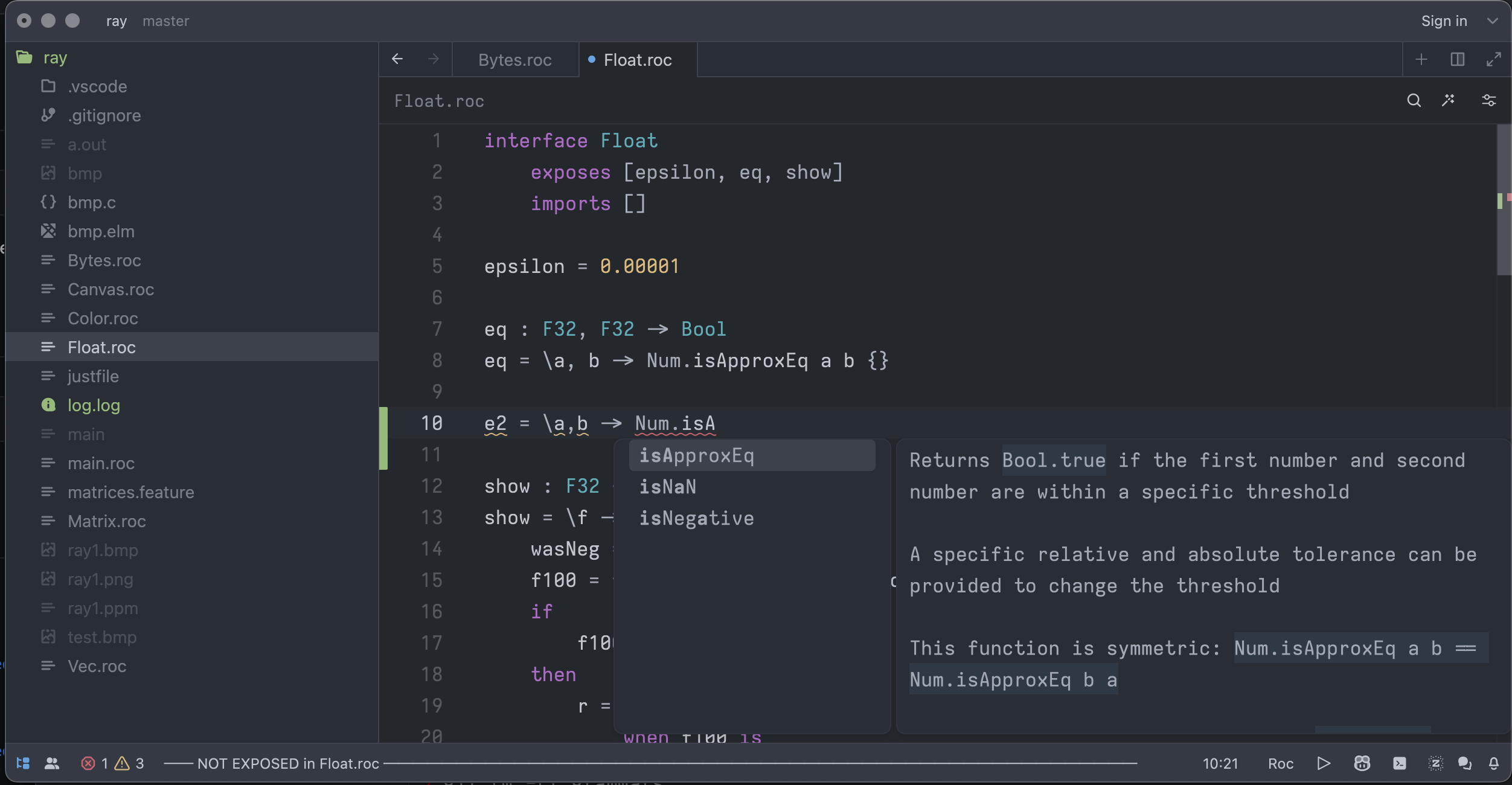Expand the .vscode folder
Viewport: 1512px width, 785px height.
click(x=192, y=86)
